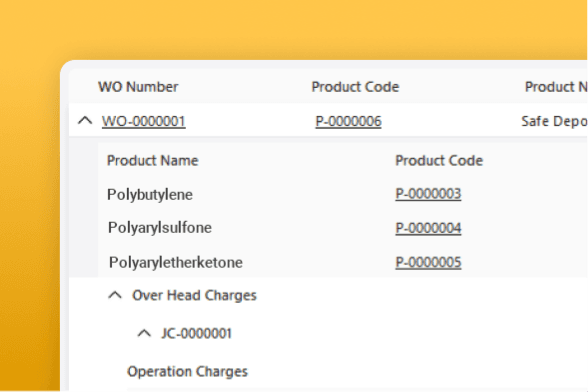
Task: Select the Polyarylsulfone row
Action: (x=342, y=228)
